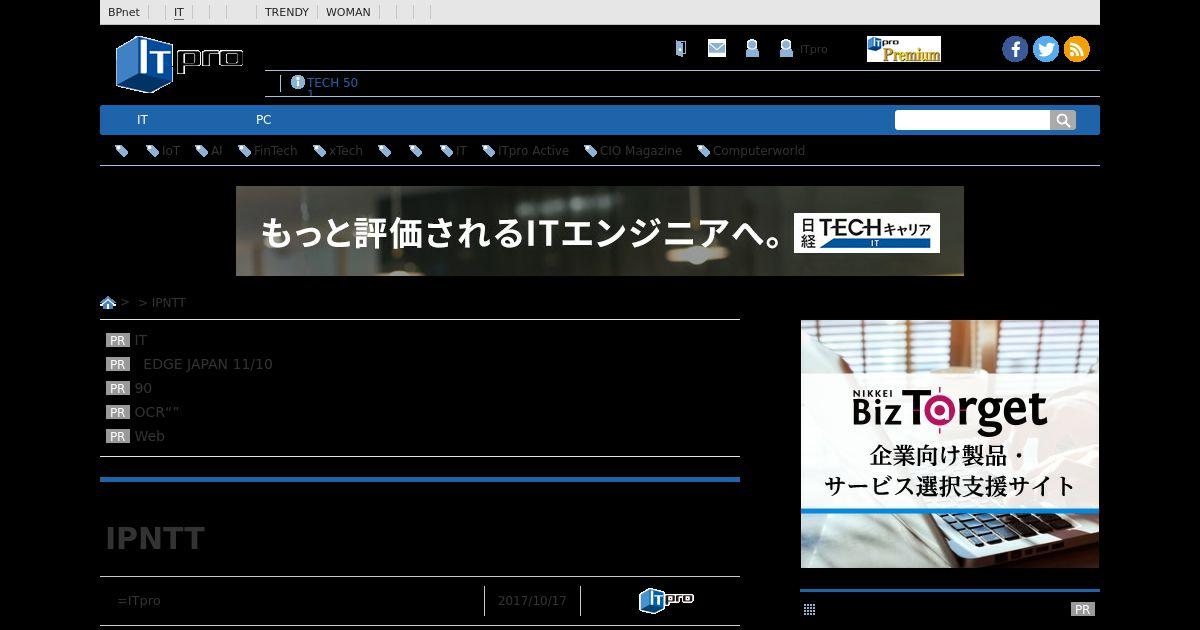Open the FinTech topic link
Image resolution: width=1200 pixels, height=630 pixels.
[x=275, y=151]
